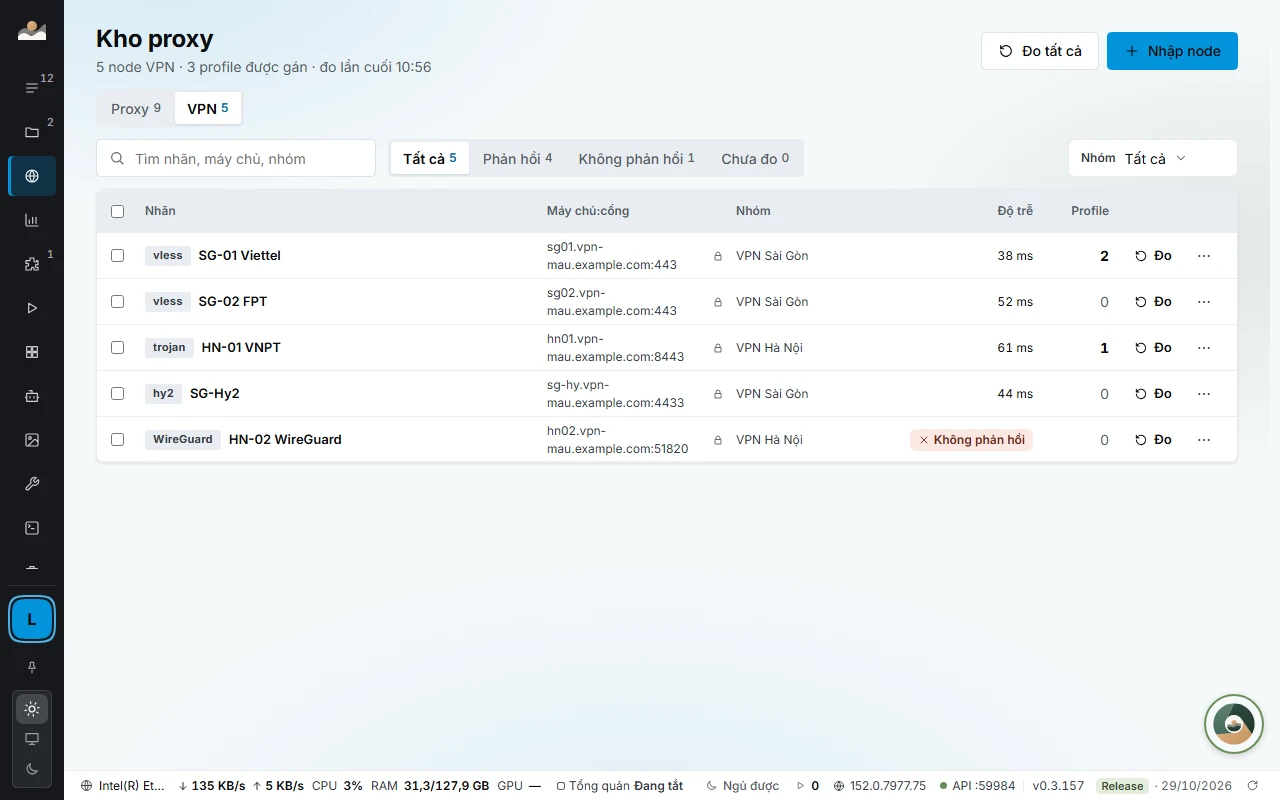Click the Nhập node button
This screenshot has height=800, width=1280.
coord(1172,51)
